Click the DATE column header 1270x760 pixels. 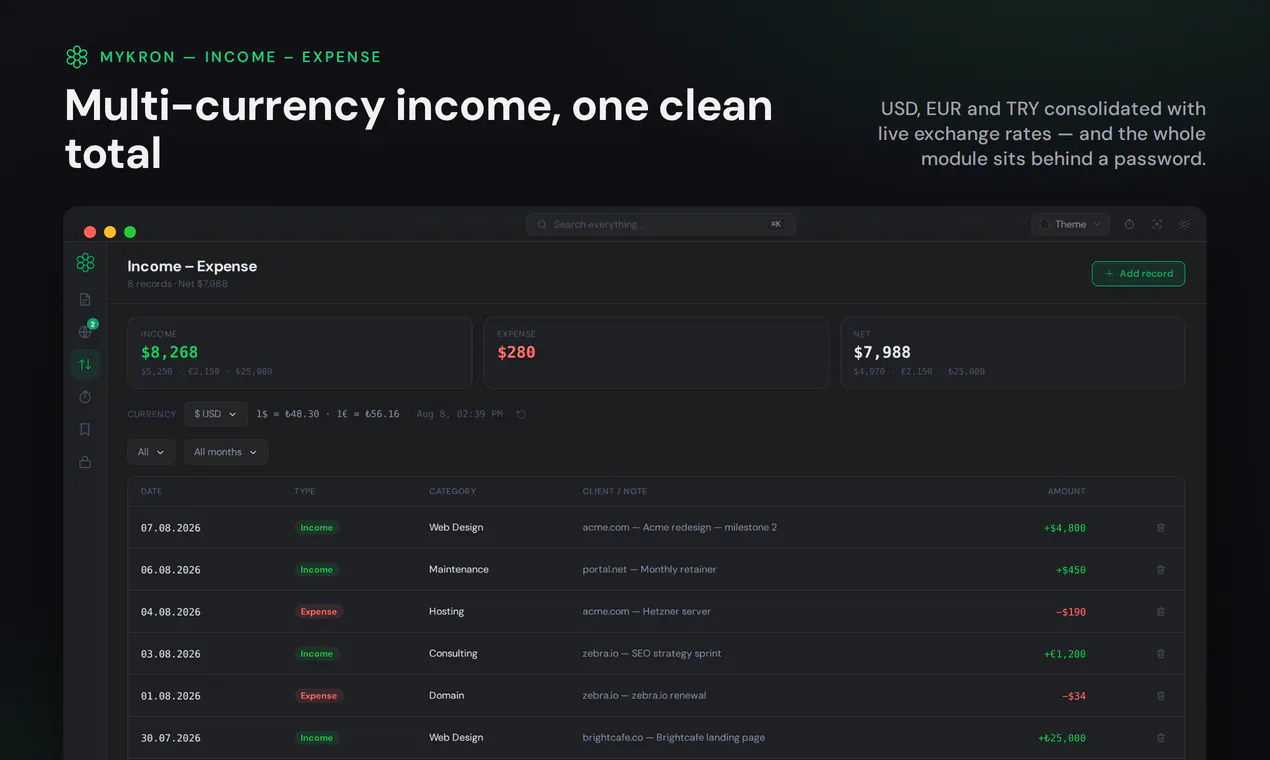coord(151,491)
